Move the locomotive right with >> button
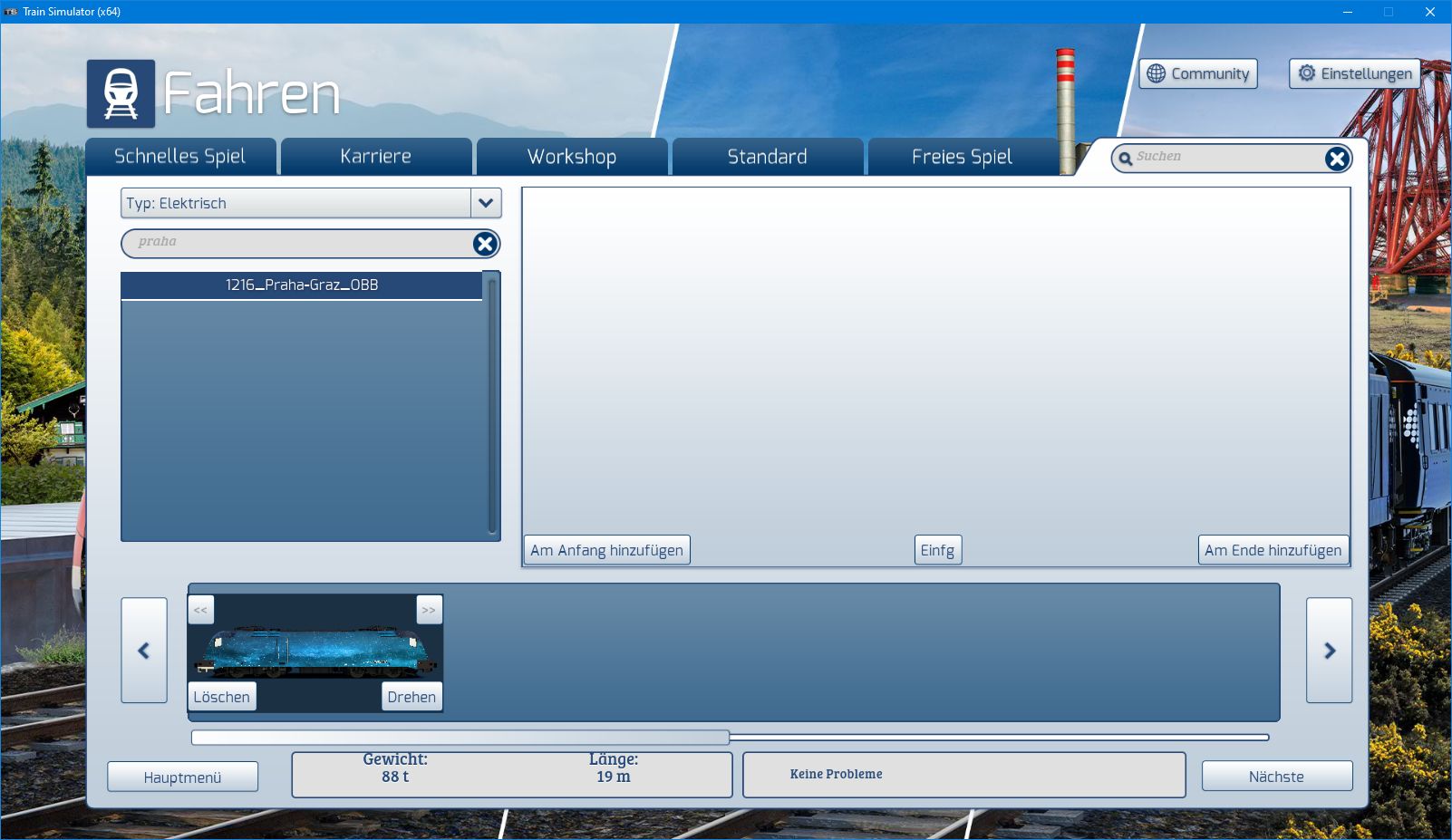The image size is (1452, 840). pos(429,610)
